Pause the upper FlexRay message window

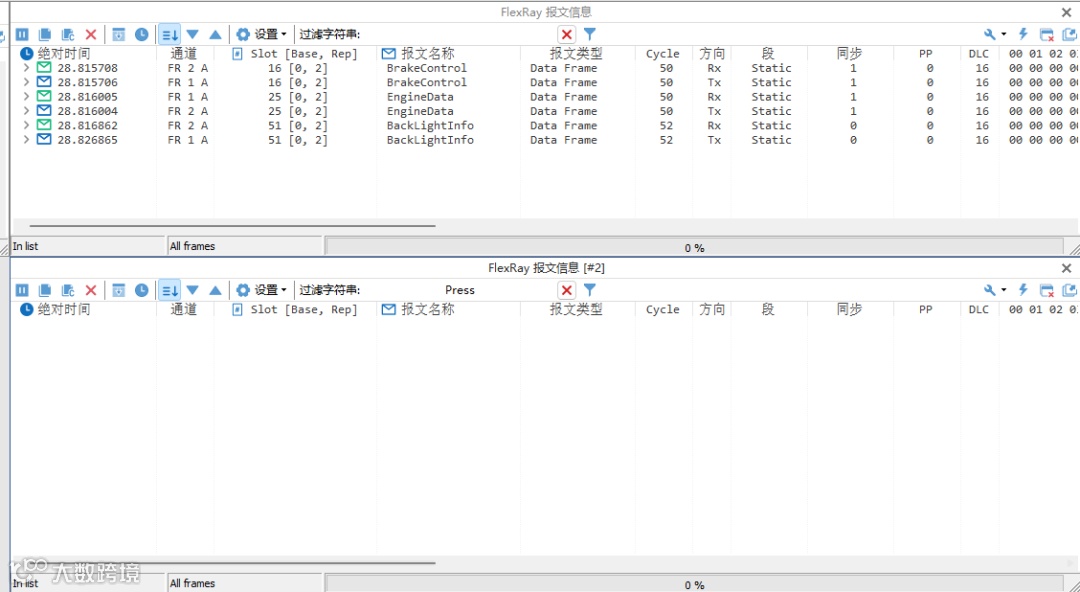click(22, 34)
